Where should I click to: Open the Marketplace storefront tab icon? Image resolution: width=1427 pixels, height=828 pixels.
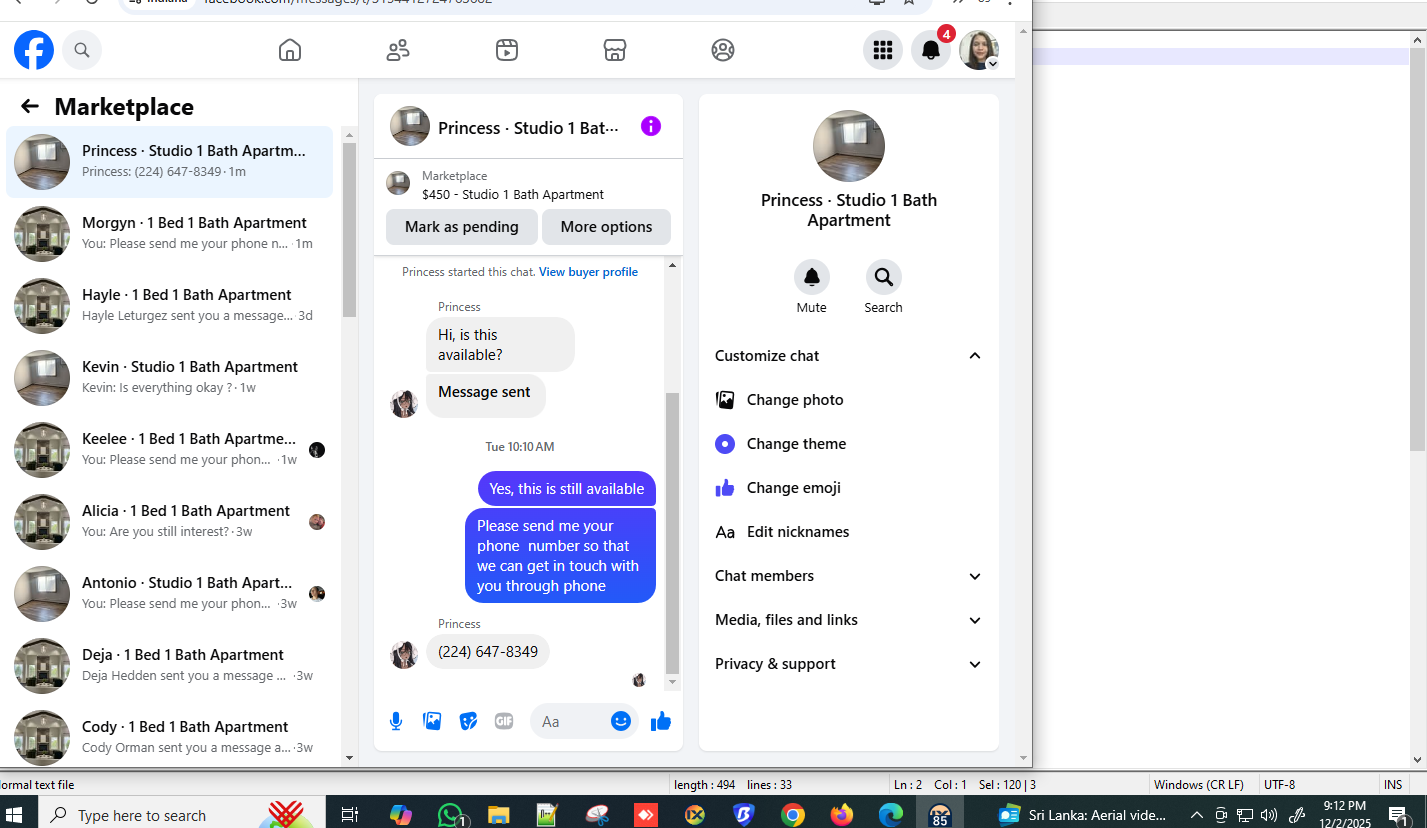click(x=615, y=50)
